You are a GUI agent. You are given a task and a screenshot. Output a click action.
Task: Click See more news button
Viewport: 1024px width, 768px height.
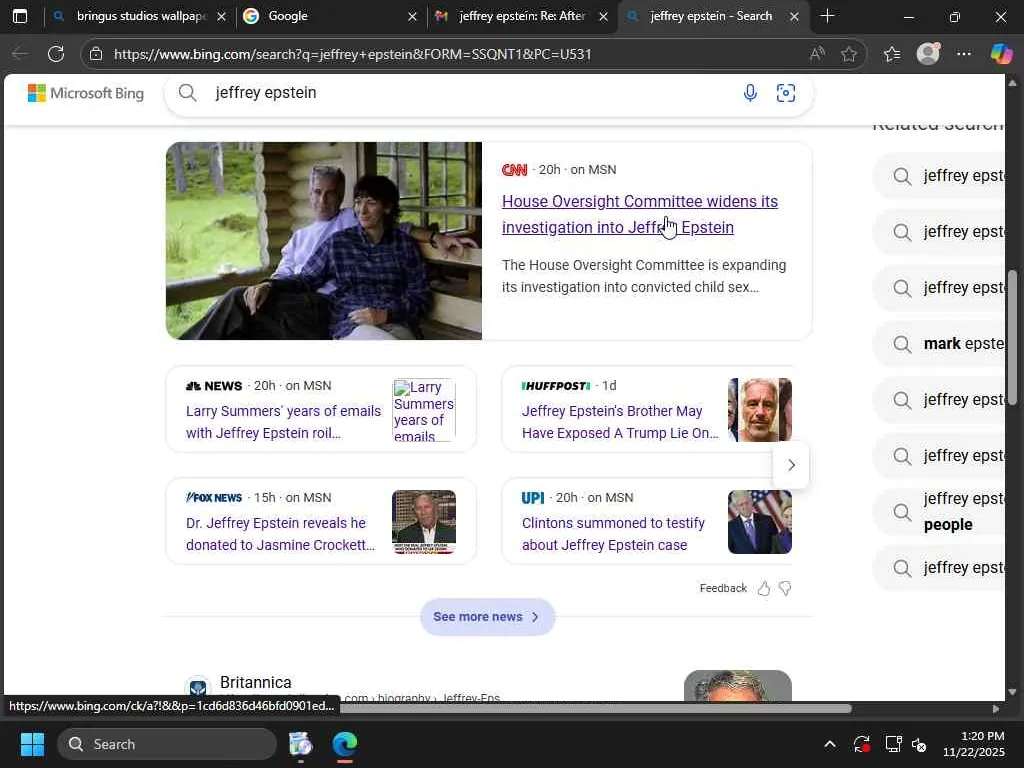click(487, 616)
